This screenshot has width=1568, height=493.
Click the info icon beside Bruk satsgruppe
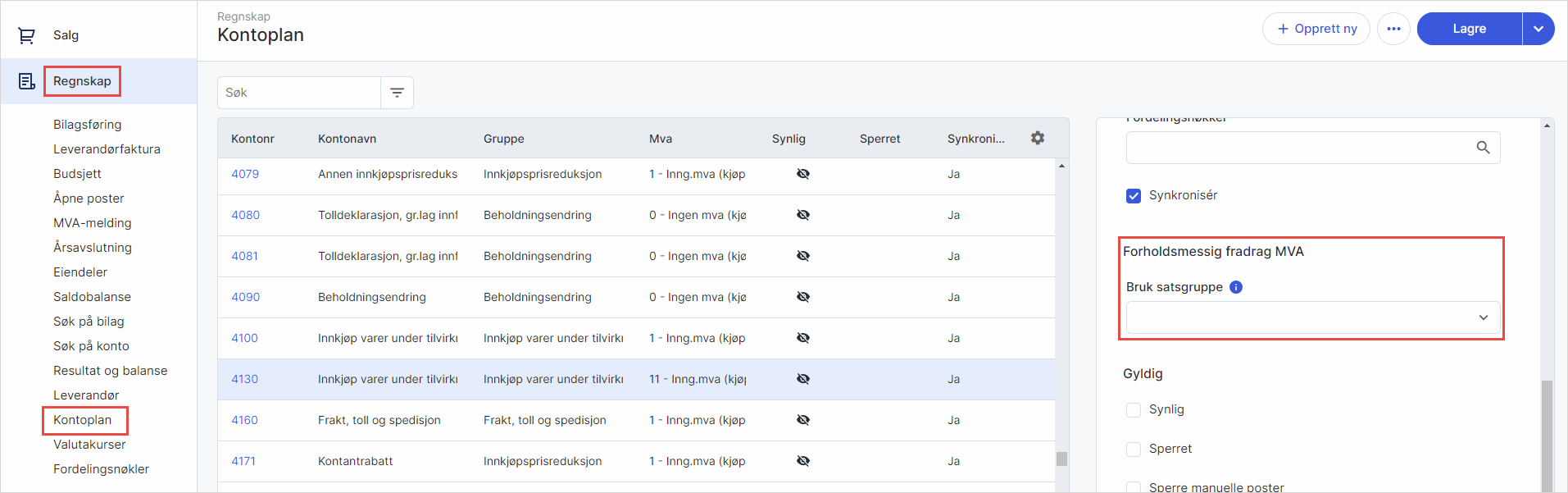(1236, 287)
